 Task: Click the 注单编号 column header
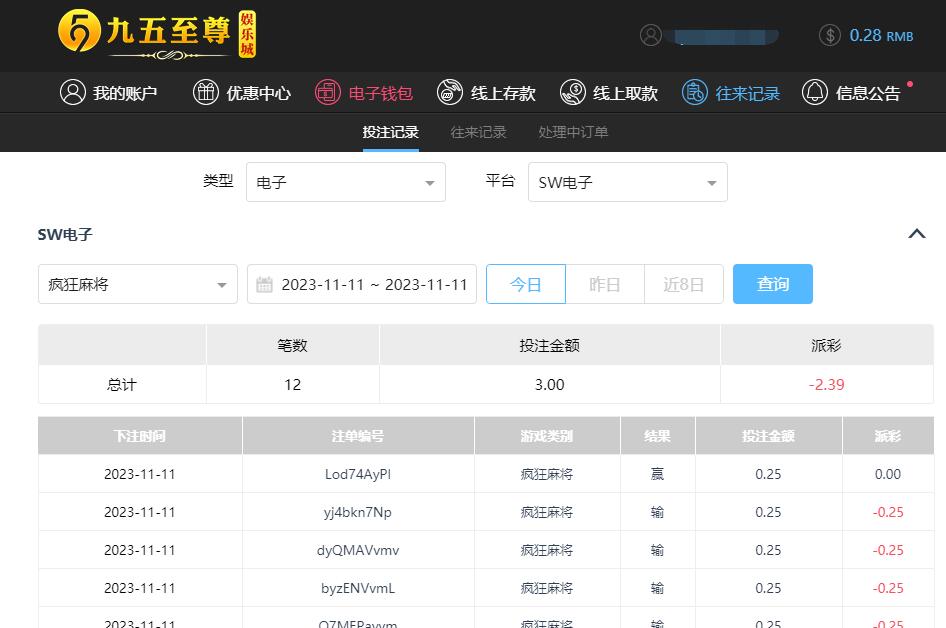point(358,436)
